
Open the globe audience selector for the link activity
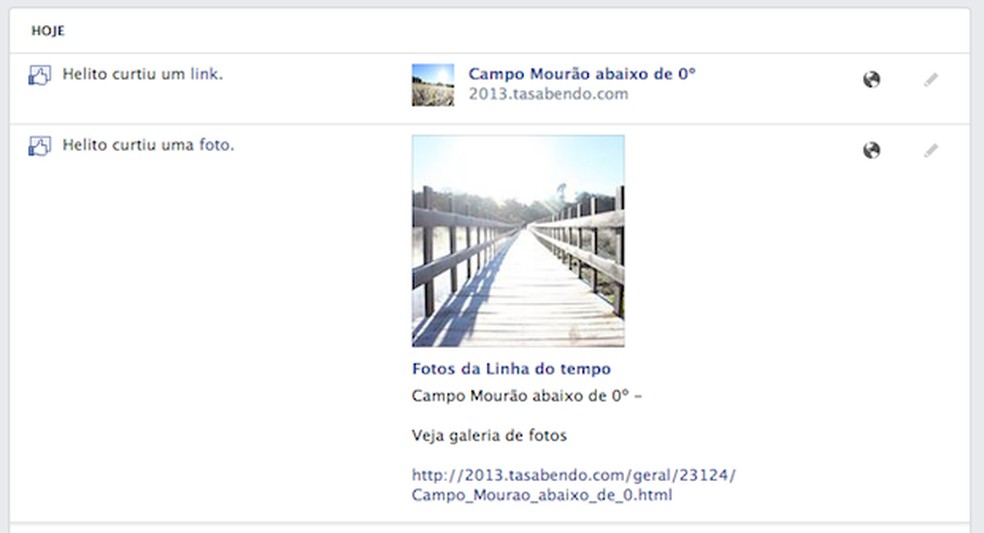pyautogui.click(x=871, y=79)
